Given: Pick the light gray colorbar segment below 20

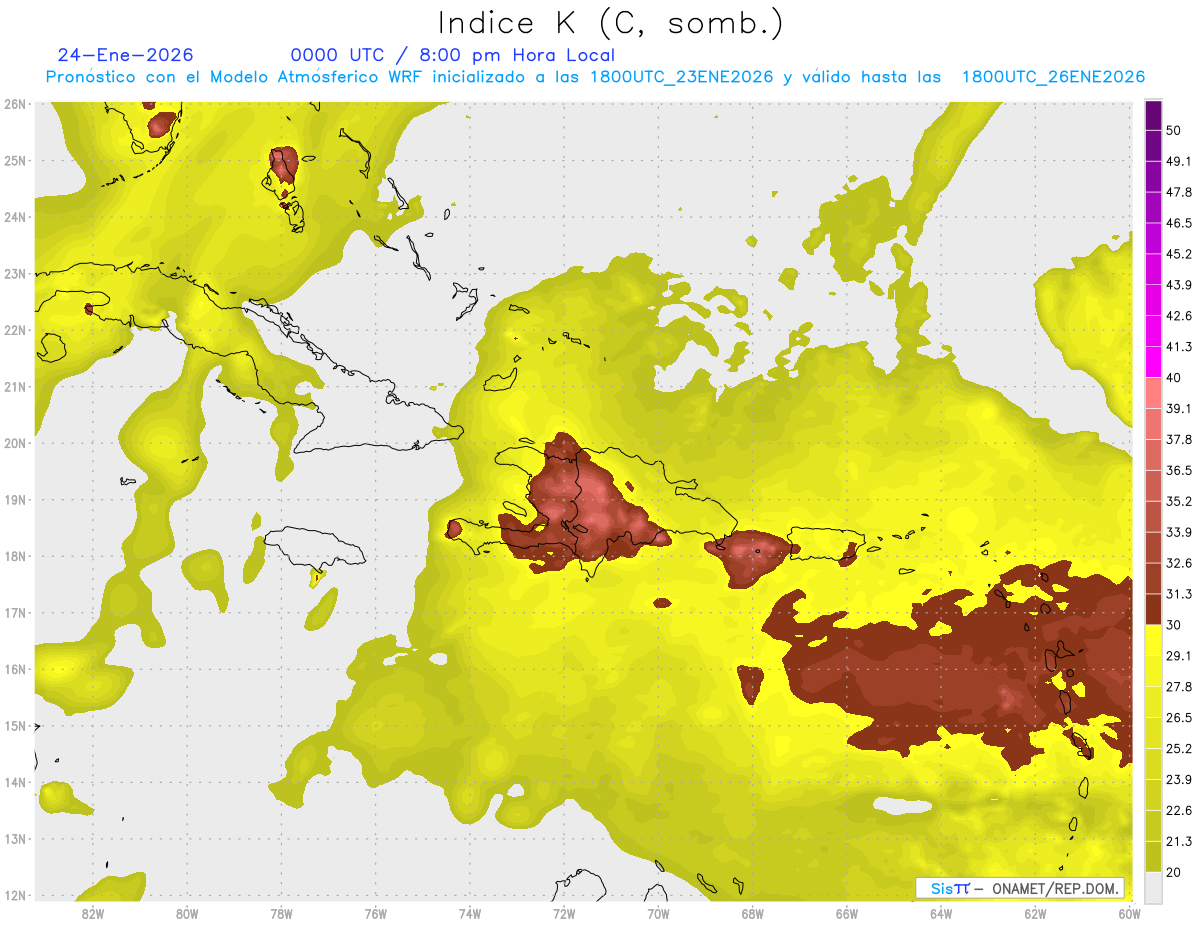Looking at the screenshot, I should 1153,887.
